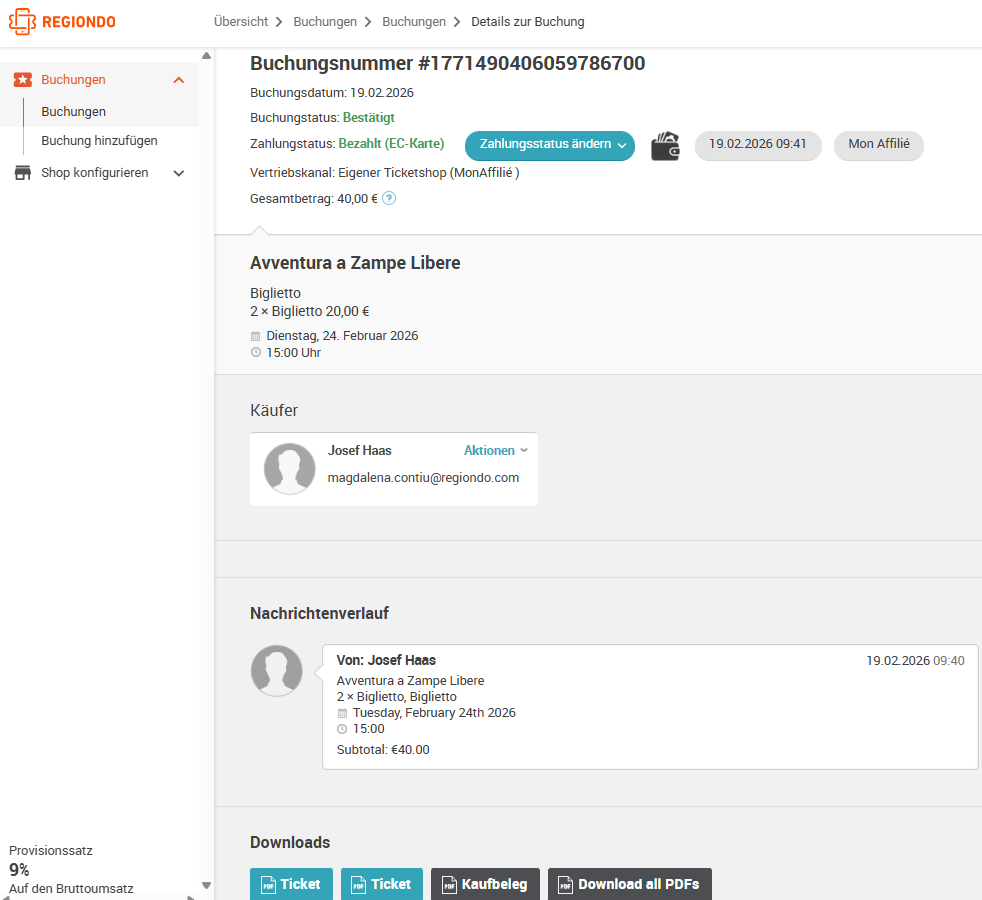Click the Provisionssatz 9% value
982x900 pixels.
point(19,870)
